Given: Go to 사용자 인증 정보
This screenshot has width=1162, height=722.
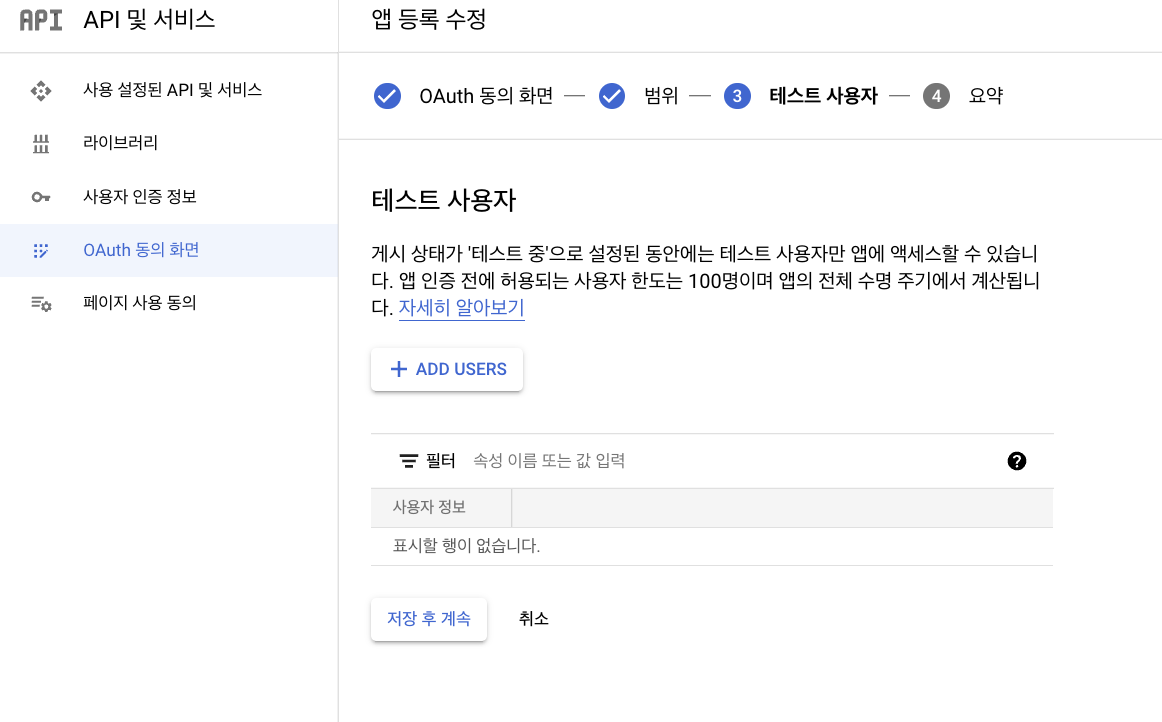Looking at the screenshot, I should pos(169,196).
